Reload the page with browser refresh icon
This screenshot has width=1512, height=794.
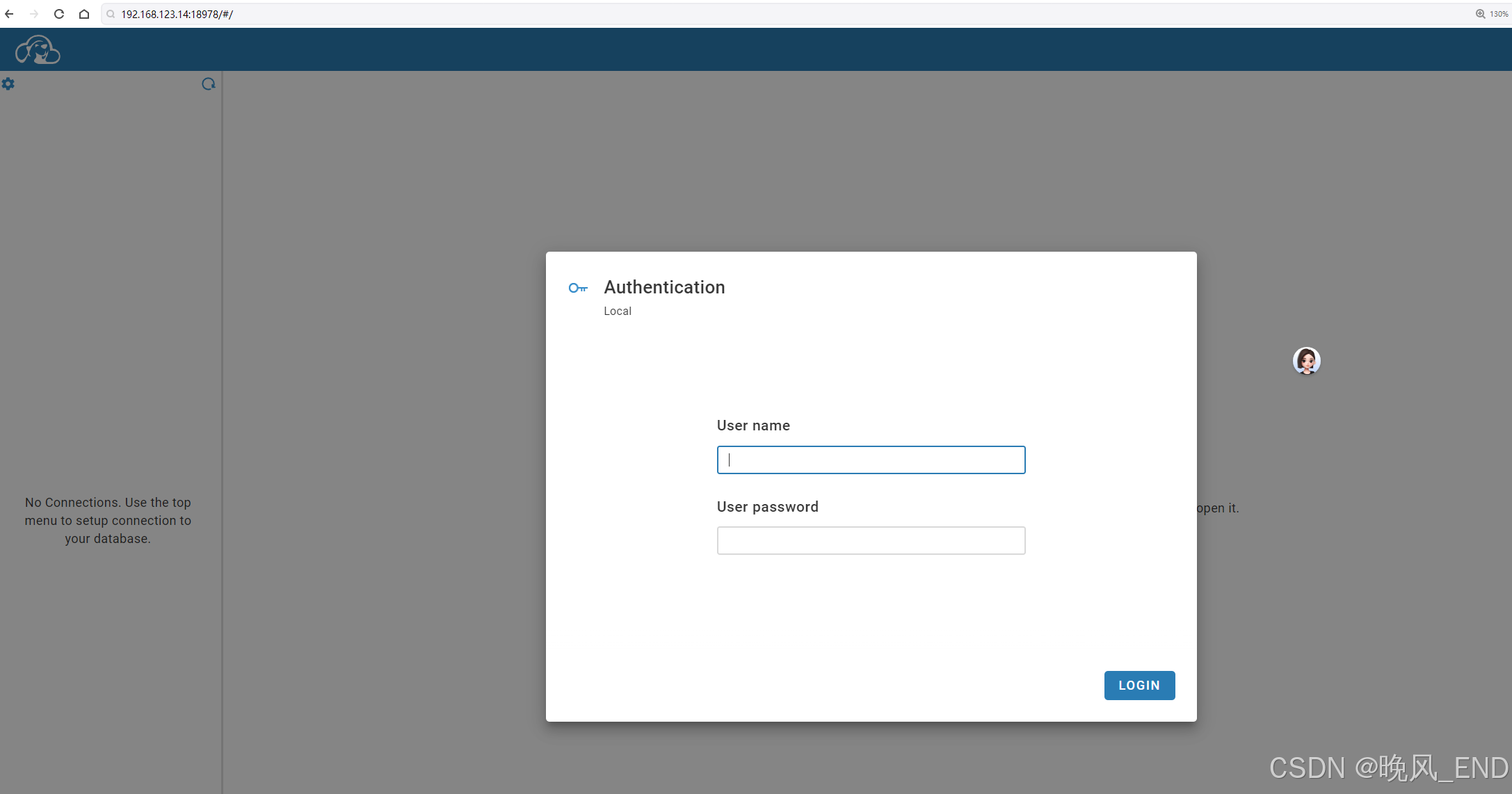point(59,14)
